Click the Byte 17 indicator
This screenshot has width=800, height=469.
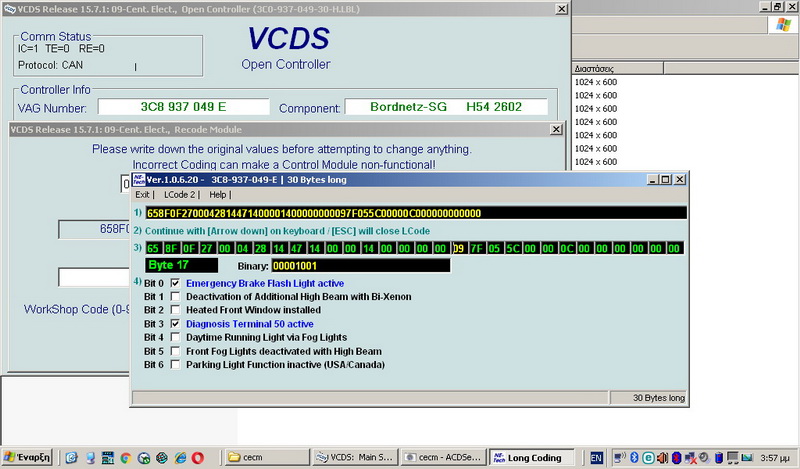point(181,265)
